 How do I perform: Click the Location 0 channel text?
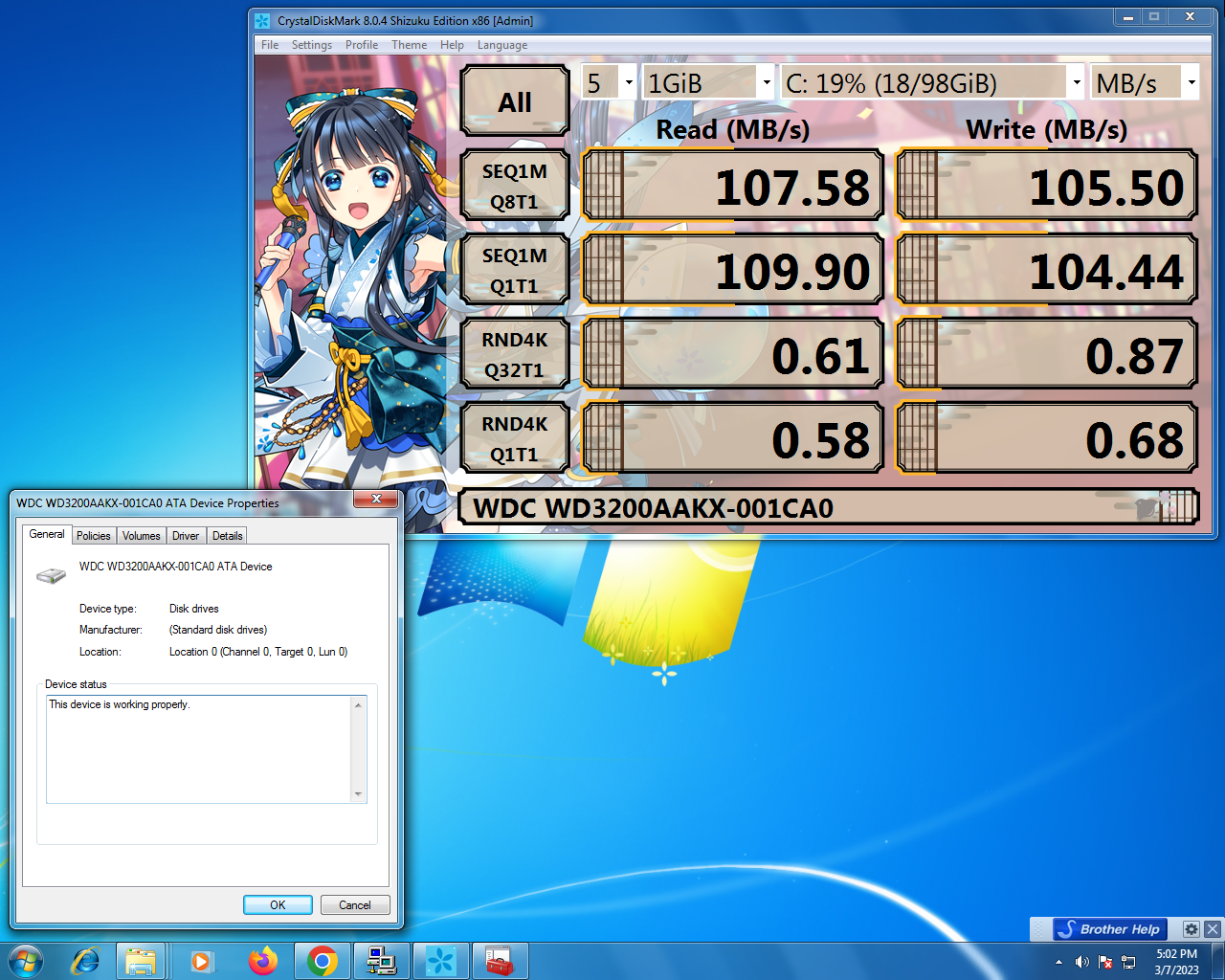[258, 652]
